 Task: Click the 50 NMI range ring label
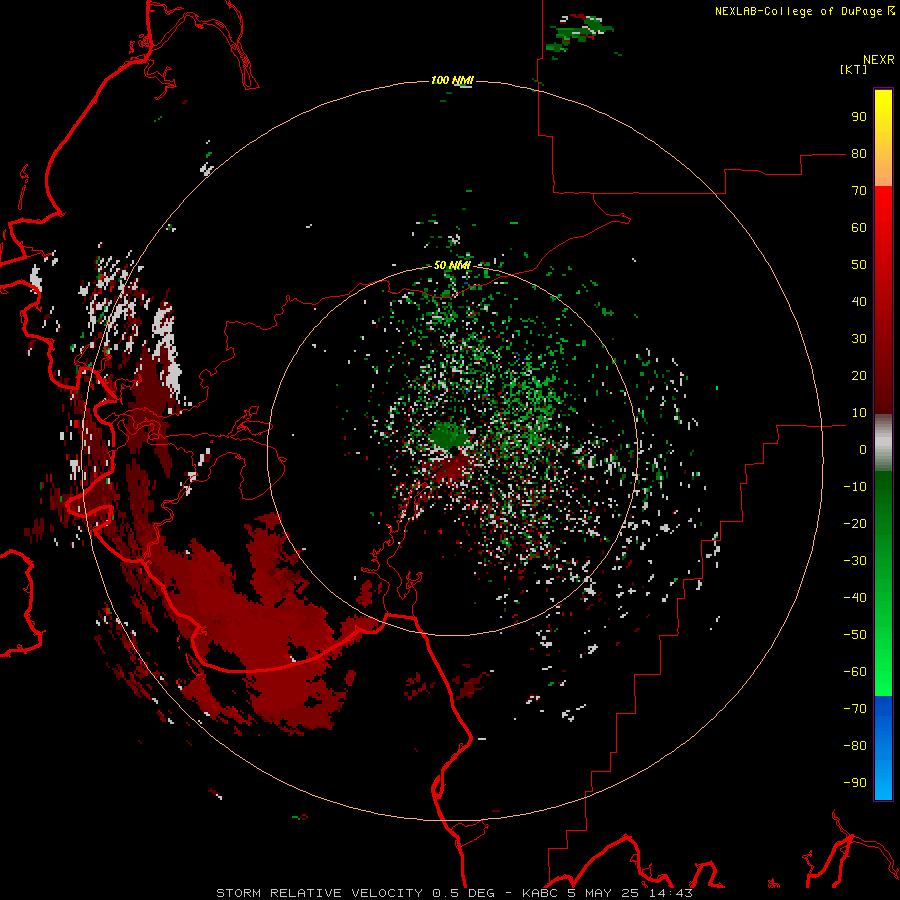tap(452, 265)
